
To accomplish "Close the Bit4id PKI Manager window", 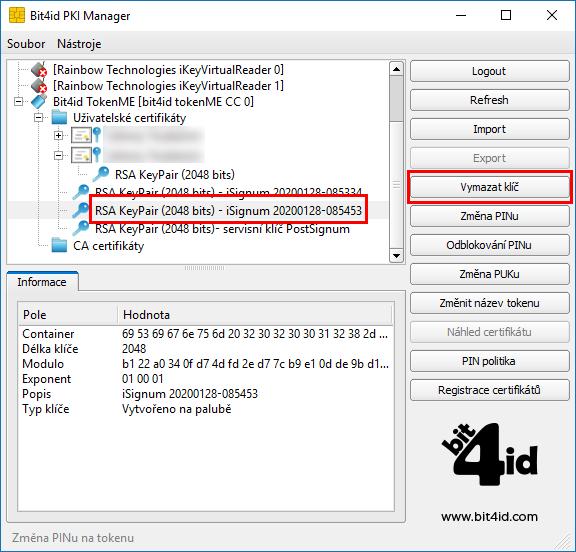I will coord(551,15).
